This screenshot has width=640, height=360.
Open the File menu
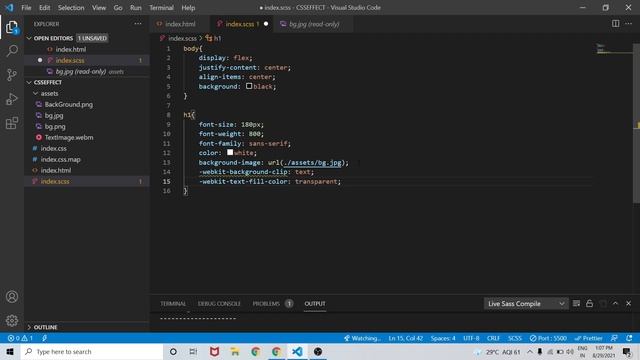[x=26, y=8]
